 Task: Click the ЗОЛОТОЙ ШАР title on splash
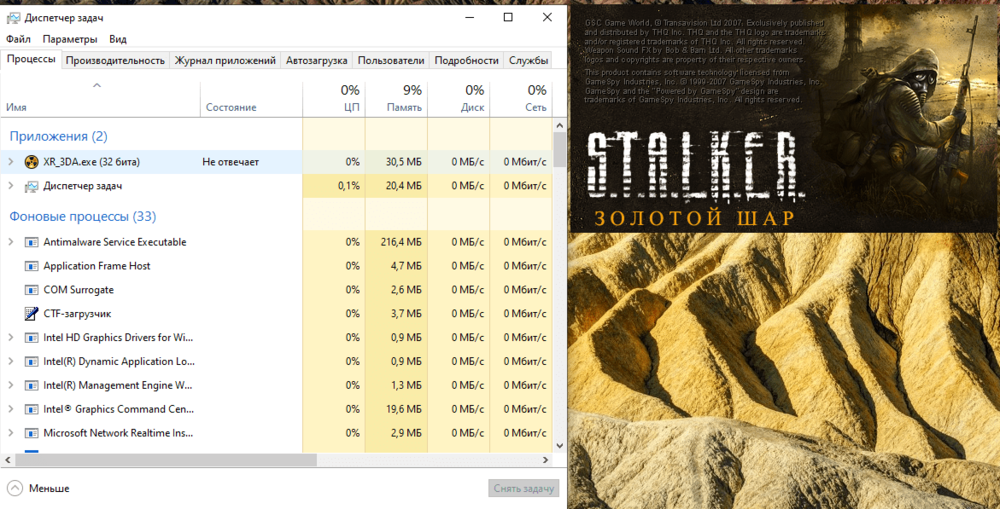[x=695, y=218]
